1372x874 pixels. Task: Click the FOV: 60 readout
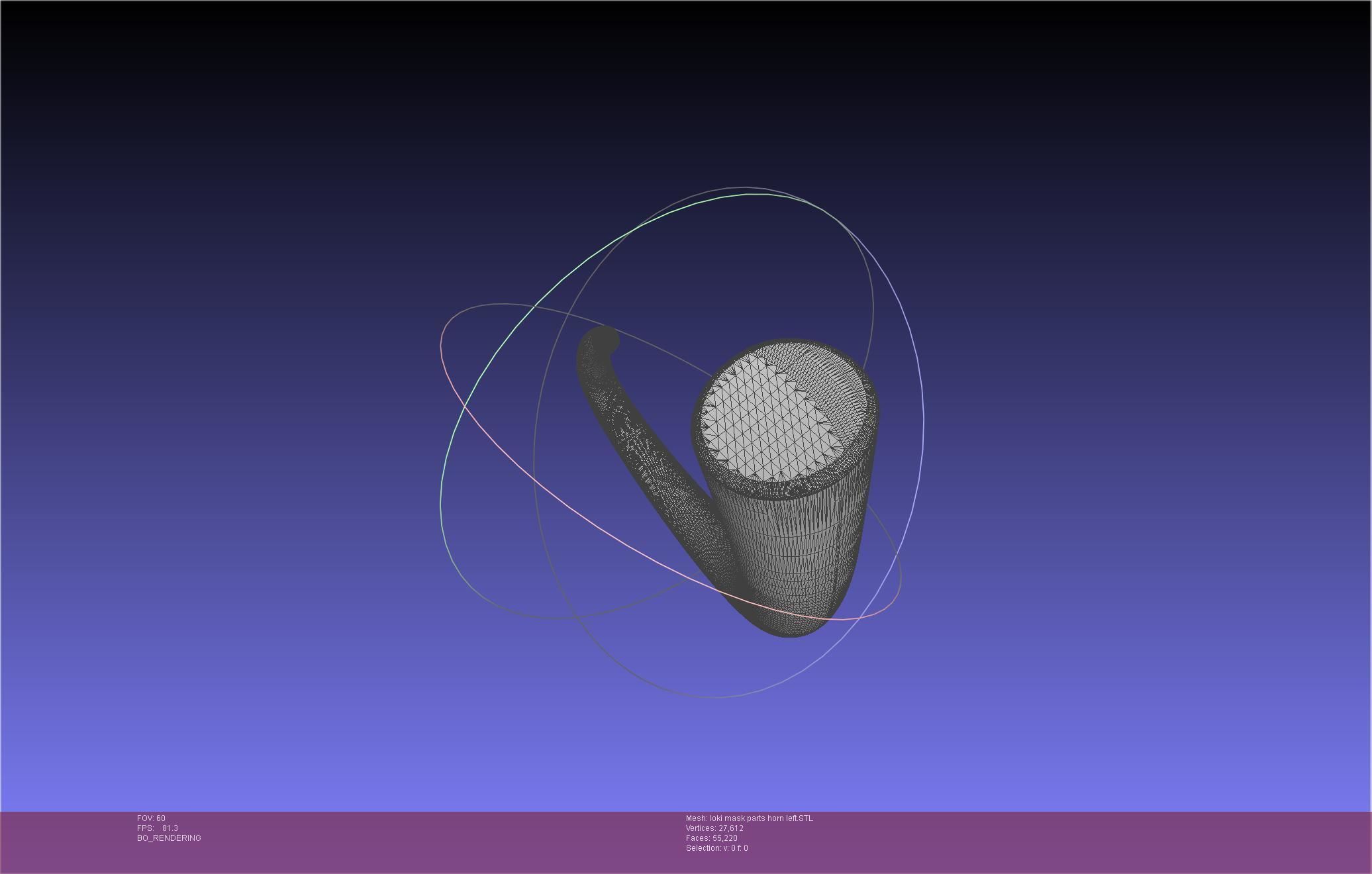(x=151, y=818)
